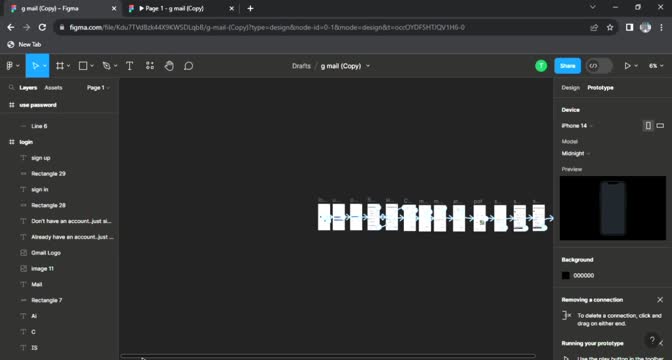This screenshot has height=360, width=672.
Task: Set device orientation to portrait
Action: tap(648, 126)
